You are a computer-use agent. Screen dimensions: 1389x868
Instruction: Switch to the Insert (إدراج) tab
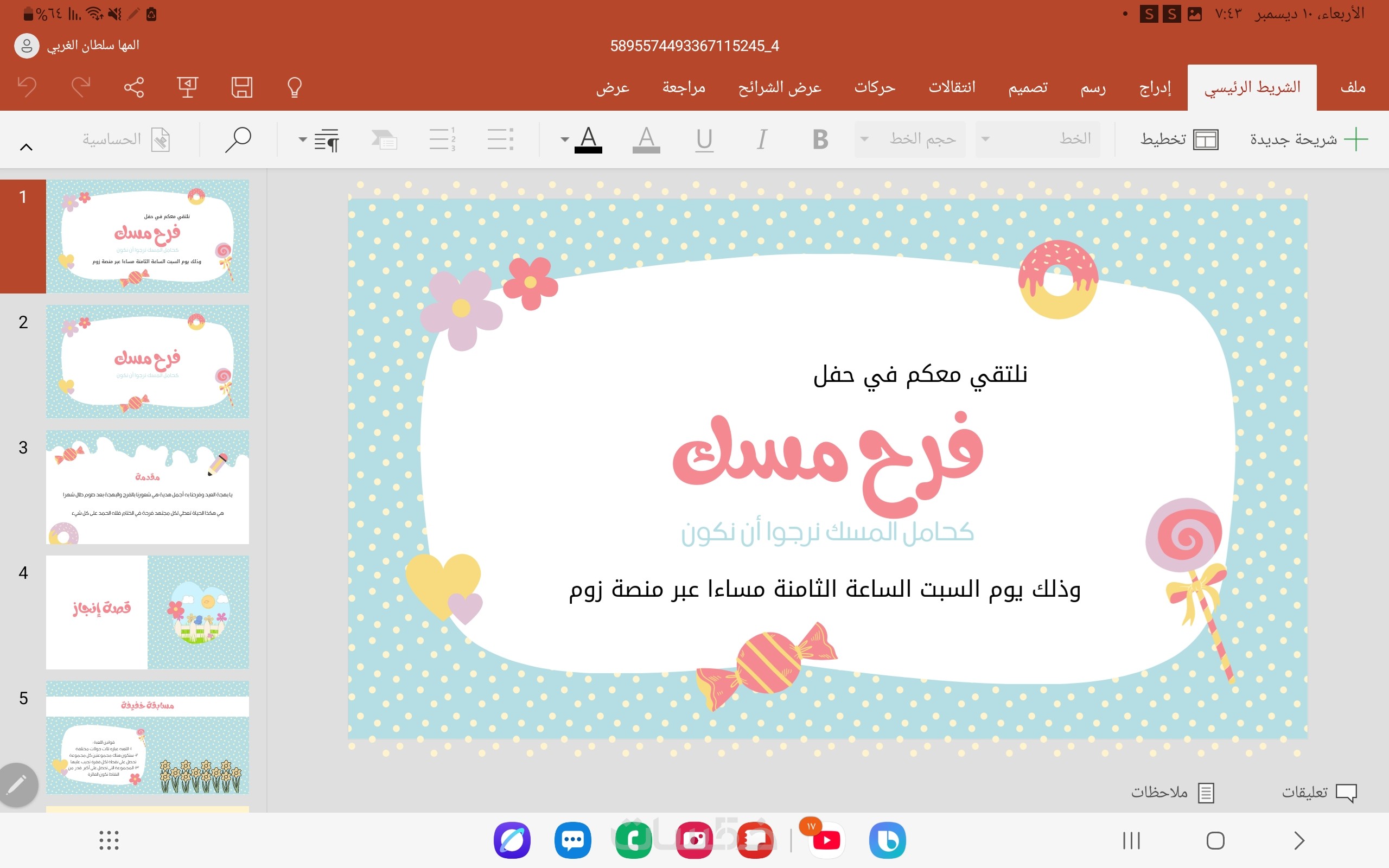point(1155,87)
